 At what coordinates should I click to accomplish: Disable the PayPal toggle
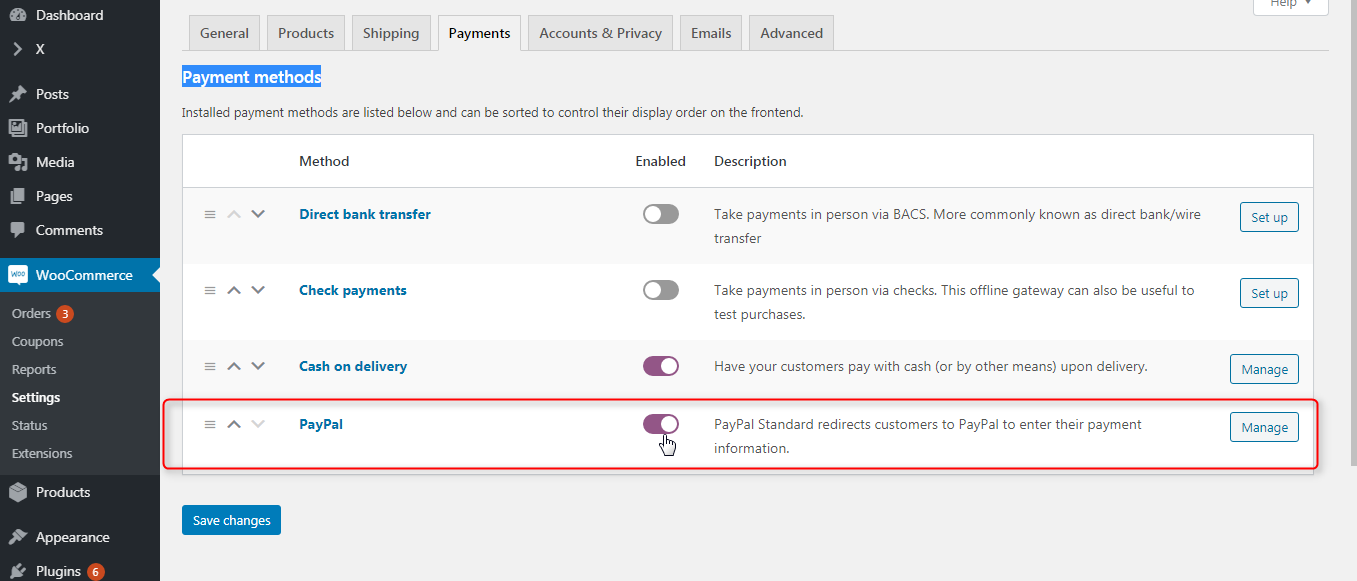pos(661,424)
